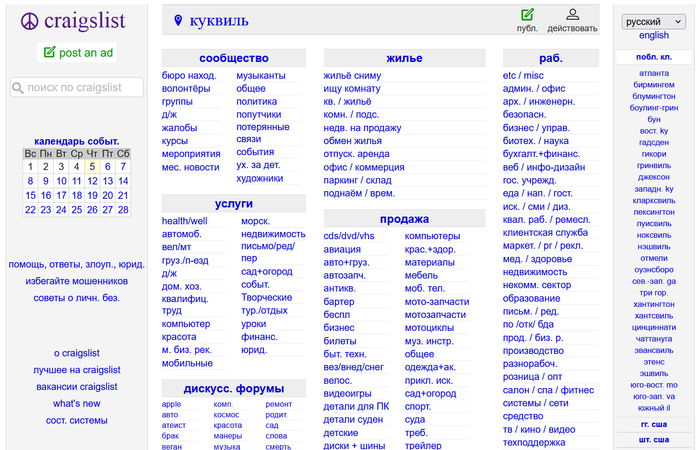Open the паркинг / склад link
This screenshot has width=700, height=450.
[x=357, y=180]
